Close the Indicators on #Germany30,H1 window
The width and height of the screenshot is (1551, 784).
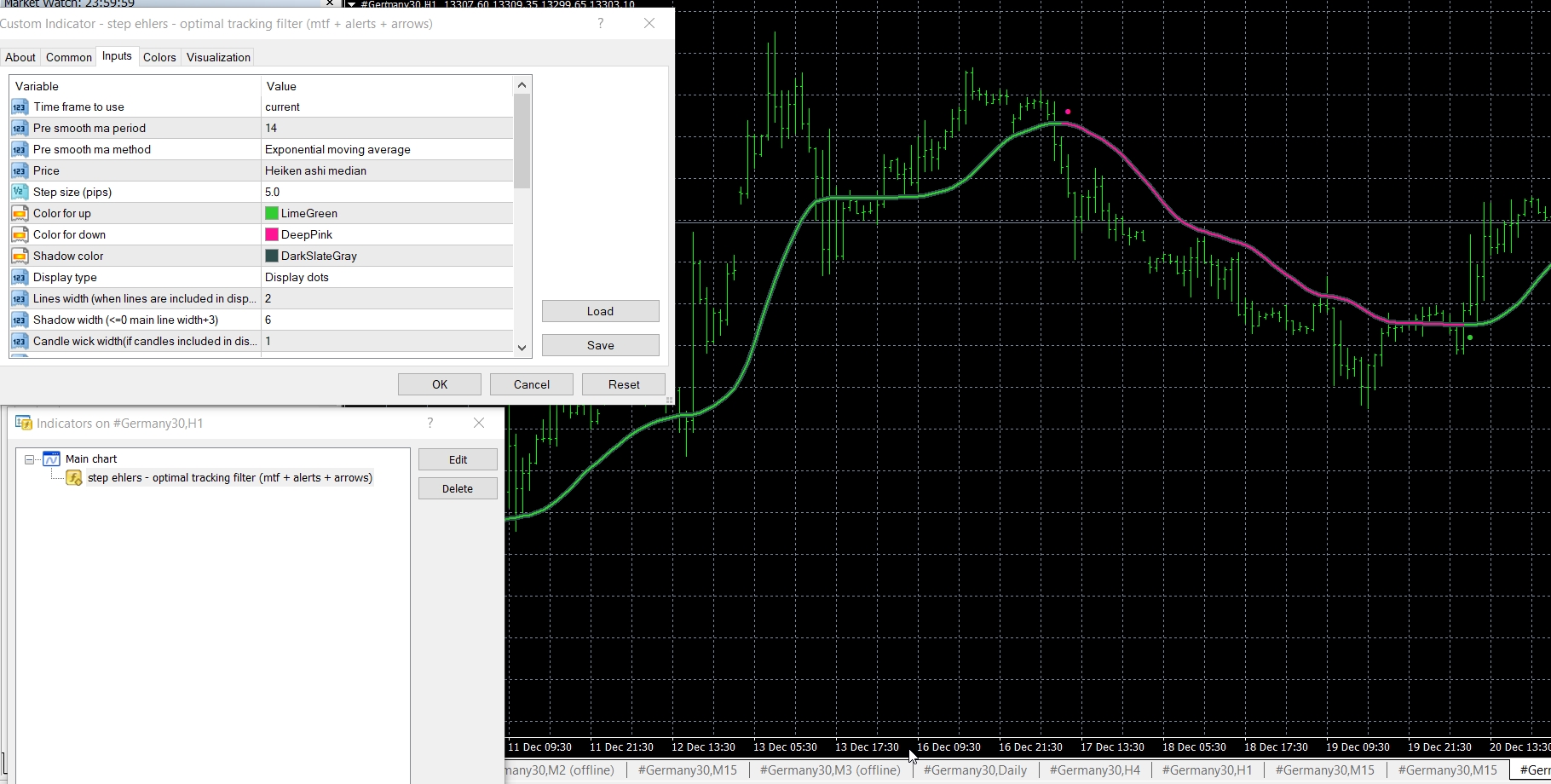coord(479,423)
